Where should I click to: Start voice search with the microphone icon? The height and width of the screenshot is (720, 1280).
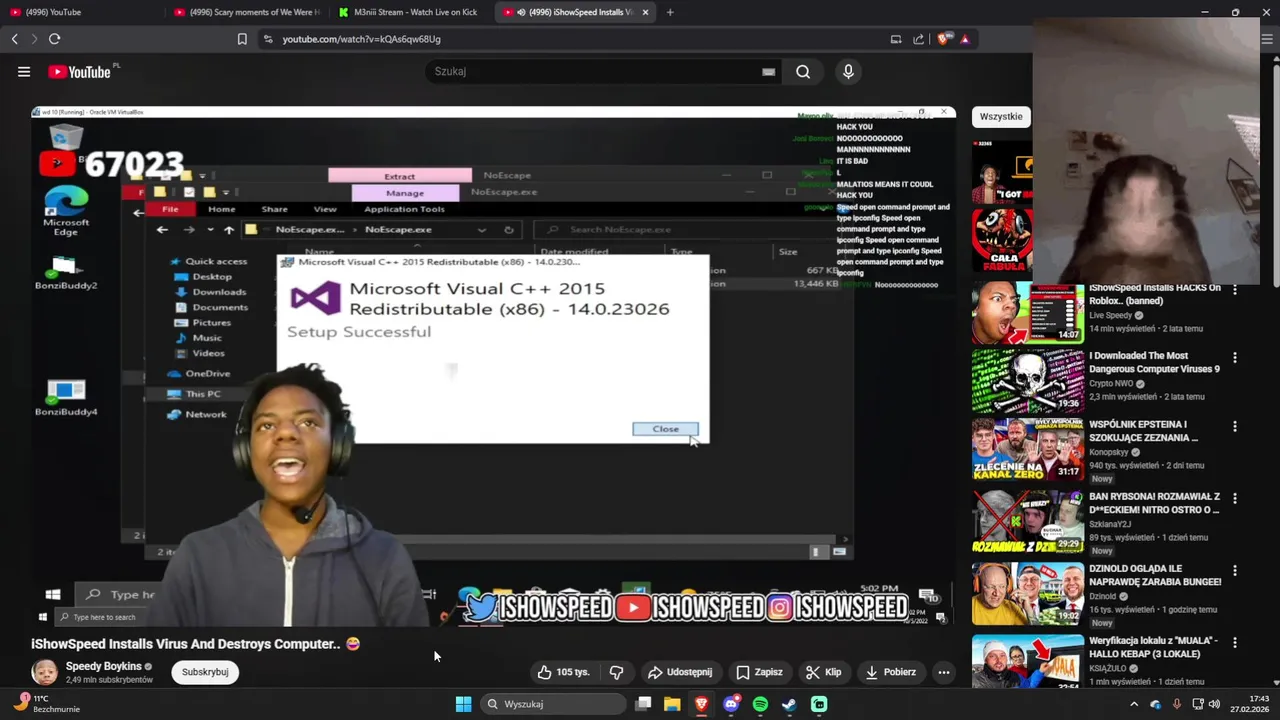(848, 72)
